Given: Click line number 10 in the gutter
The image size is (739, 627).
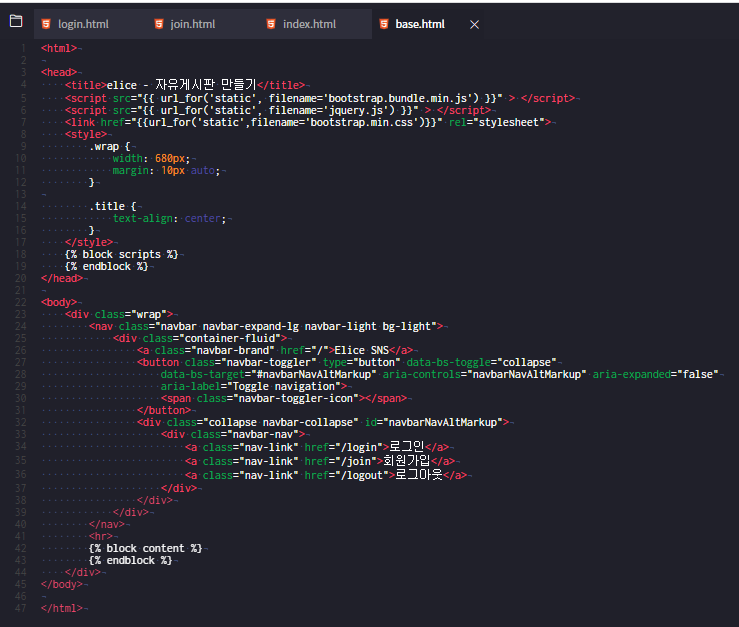Looking at the screenshot, I should [21, 158].
